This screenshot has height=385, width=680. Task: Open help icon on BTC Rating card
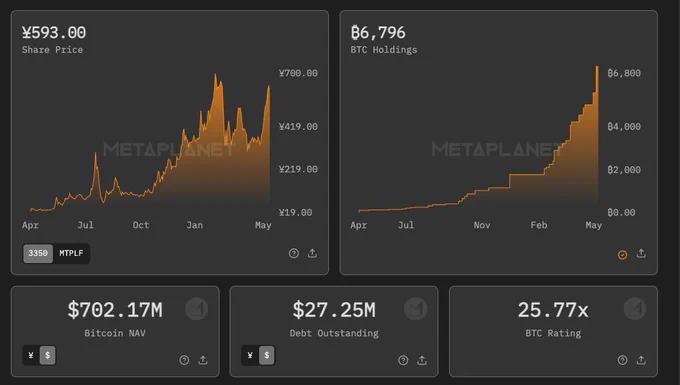click(x=622, y=360)
